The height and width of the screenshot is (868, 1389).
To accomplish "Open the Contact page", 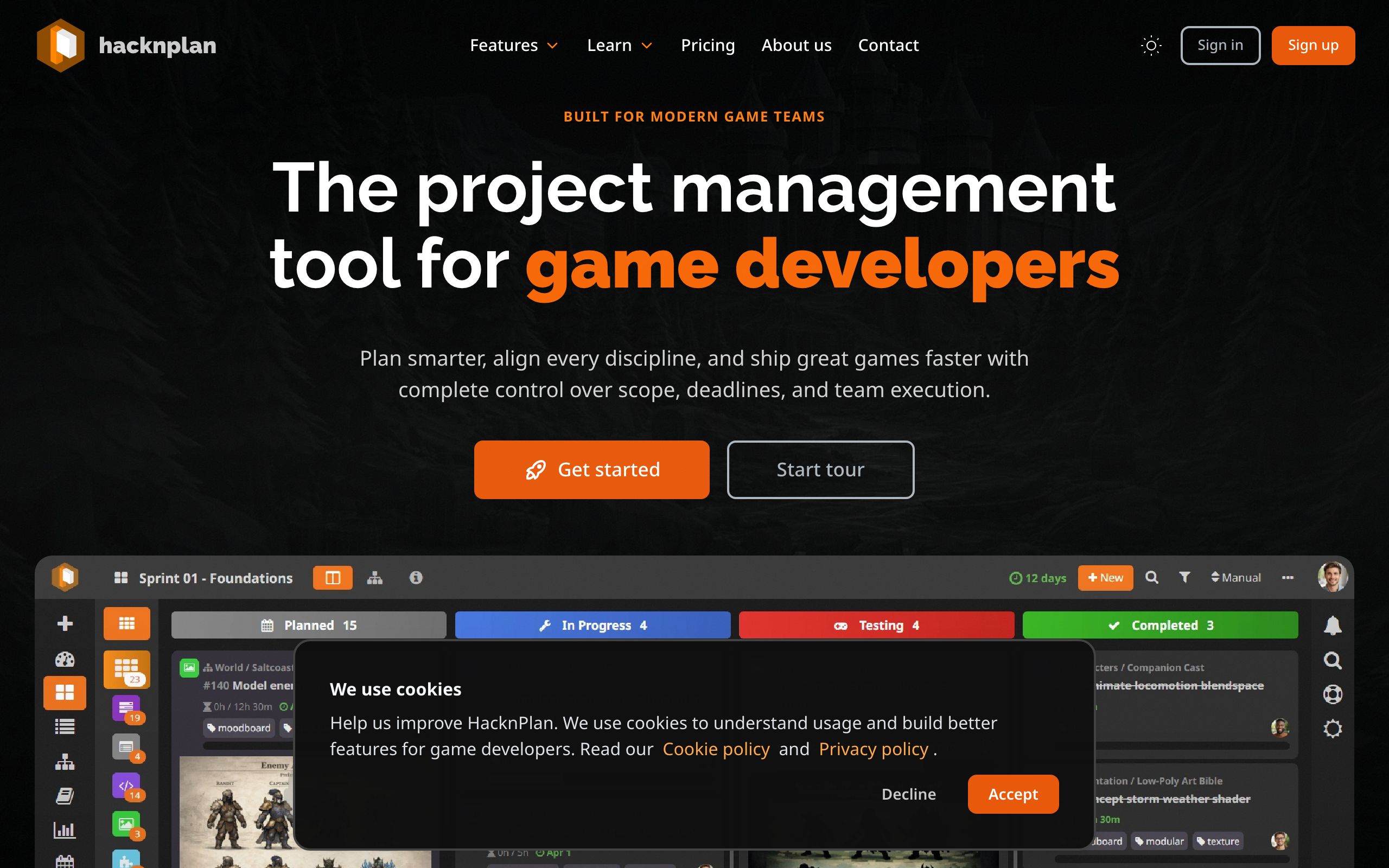I will (888, 46).
